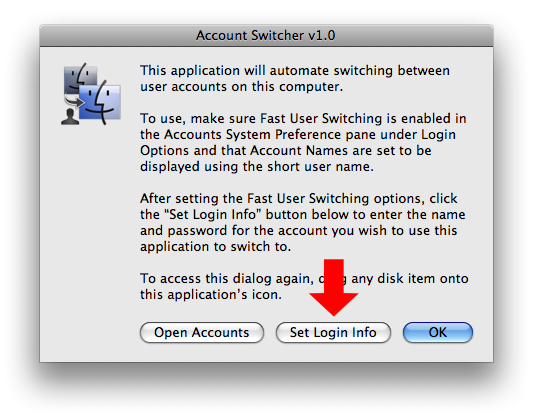Click the To access this dialog again text

(227, 279)
